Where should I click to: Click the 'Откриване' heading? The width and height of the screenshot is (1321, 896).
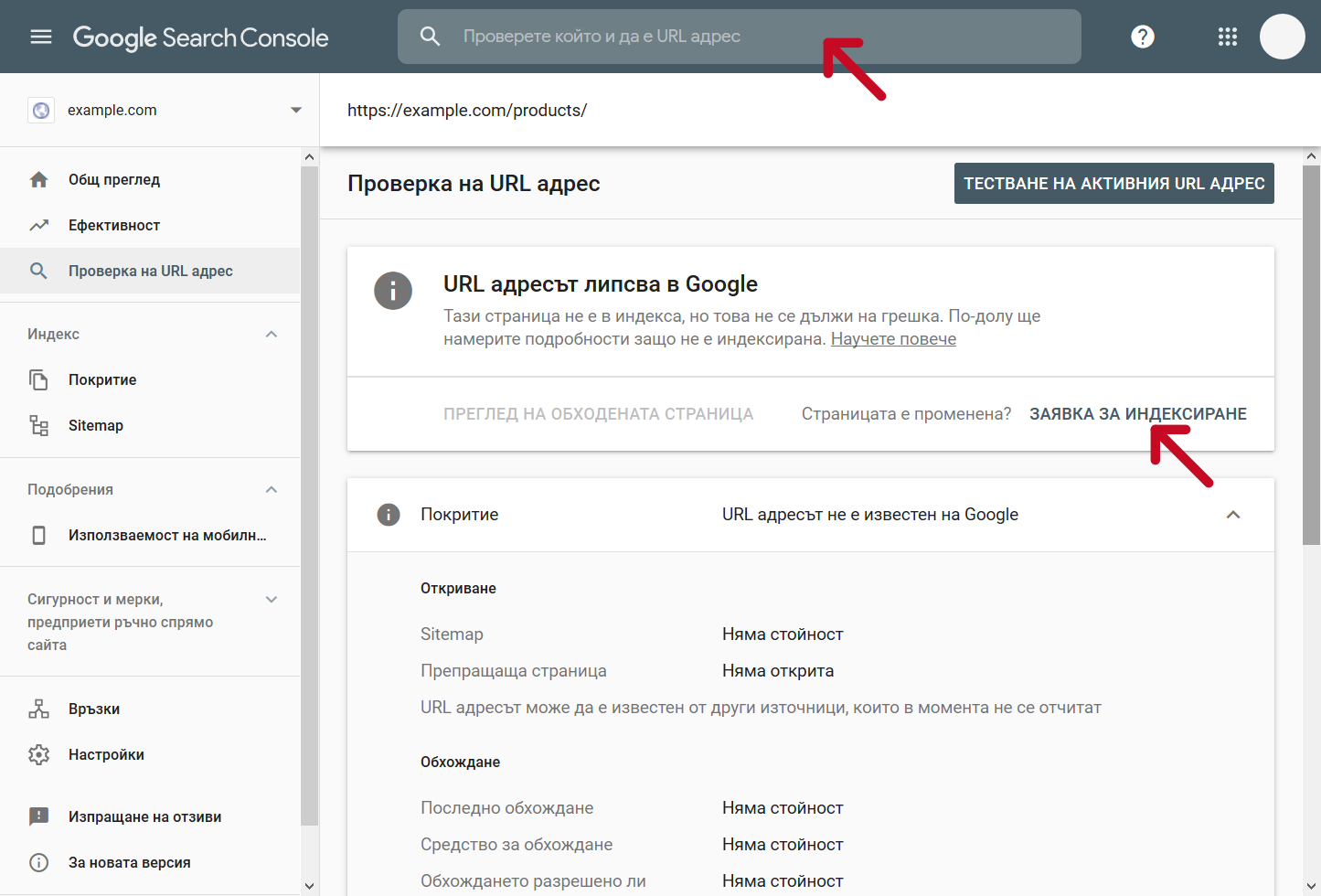[458, 589]
